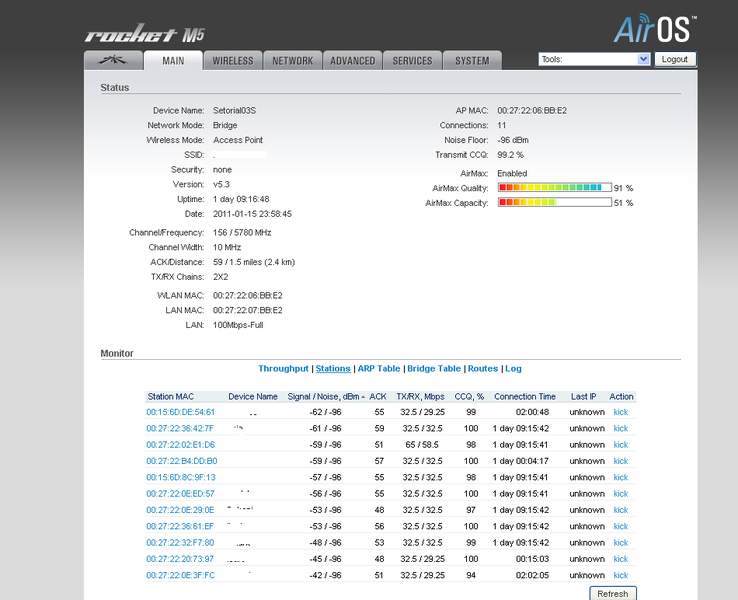Click the Rocket M5 logo
738x600 pixels.
click(x=145, y=34)
